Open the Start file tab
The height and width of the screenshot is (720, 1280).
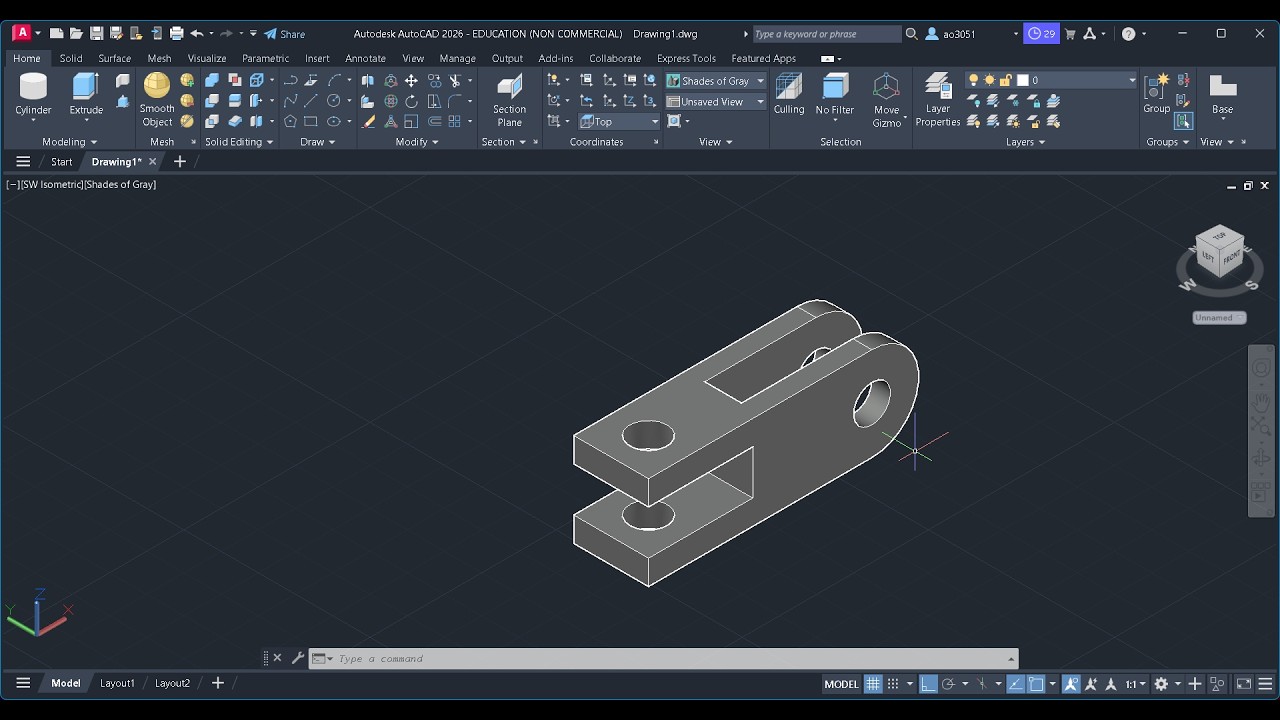(x=61, y=161)
